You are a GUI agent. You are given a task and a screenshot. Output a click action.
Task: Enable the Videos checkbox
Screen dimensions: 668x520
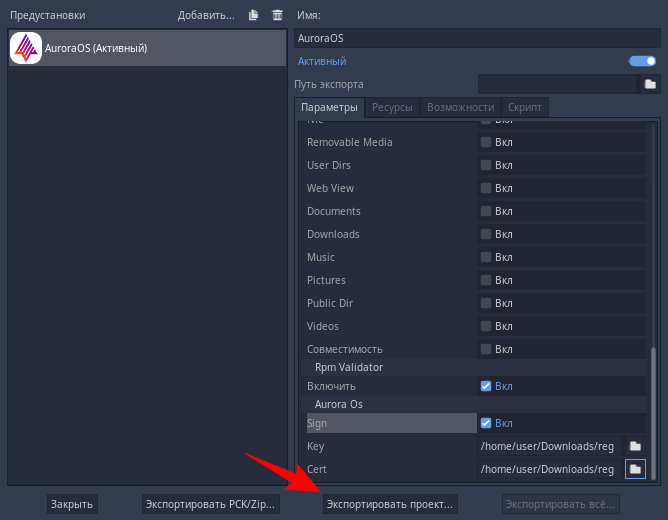[x=486, y=326]
